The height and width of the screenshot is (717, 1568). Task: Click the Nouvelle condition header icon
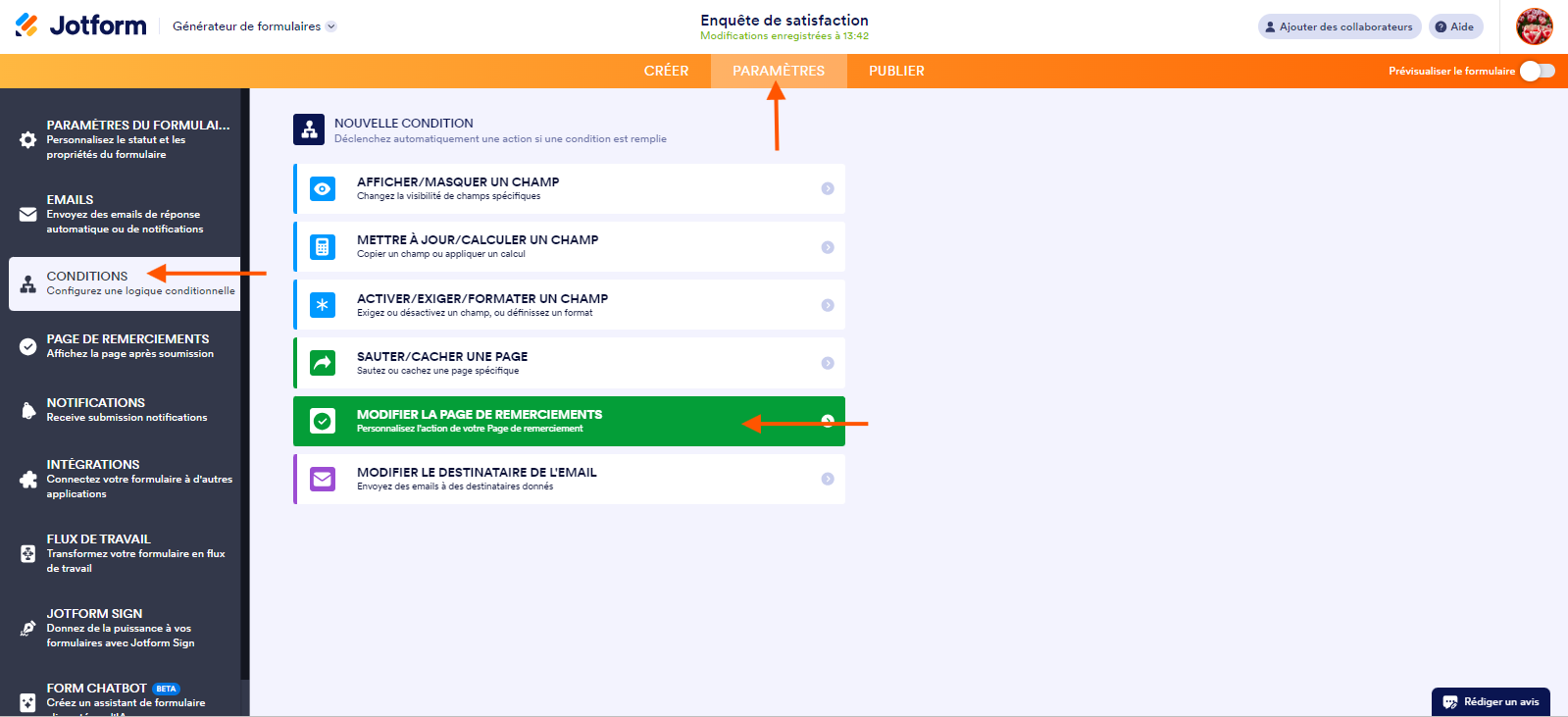pos(309,129)
